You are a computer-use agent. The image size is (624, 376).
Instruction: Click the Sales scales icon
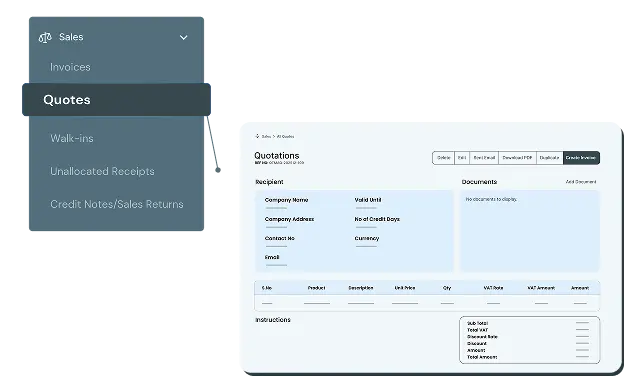pos(45,37)
